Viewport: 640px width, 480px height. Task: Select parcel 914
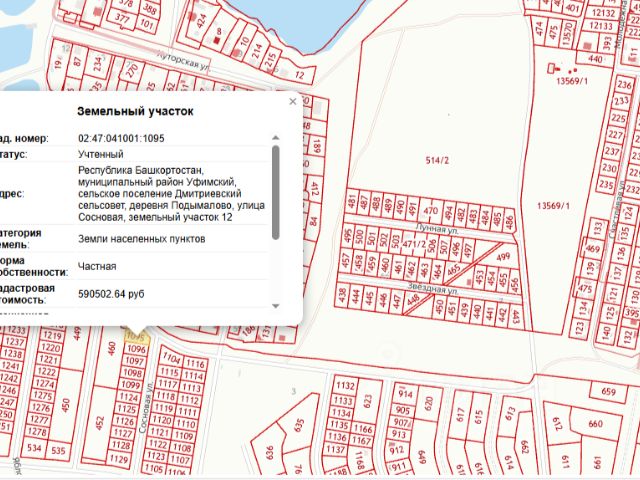[x=405, y=394]
